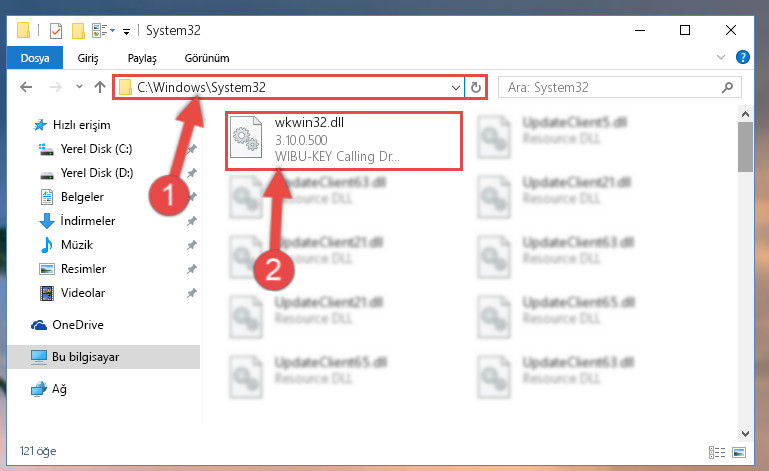Unpin Belgeler from quick access
The height and width of the screenshot is (471, 769).
pyautogui.click(x=192, y=197)
